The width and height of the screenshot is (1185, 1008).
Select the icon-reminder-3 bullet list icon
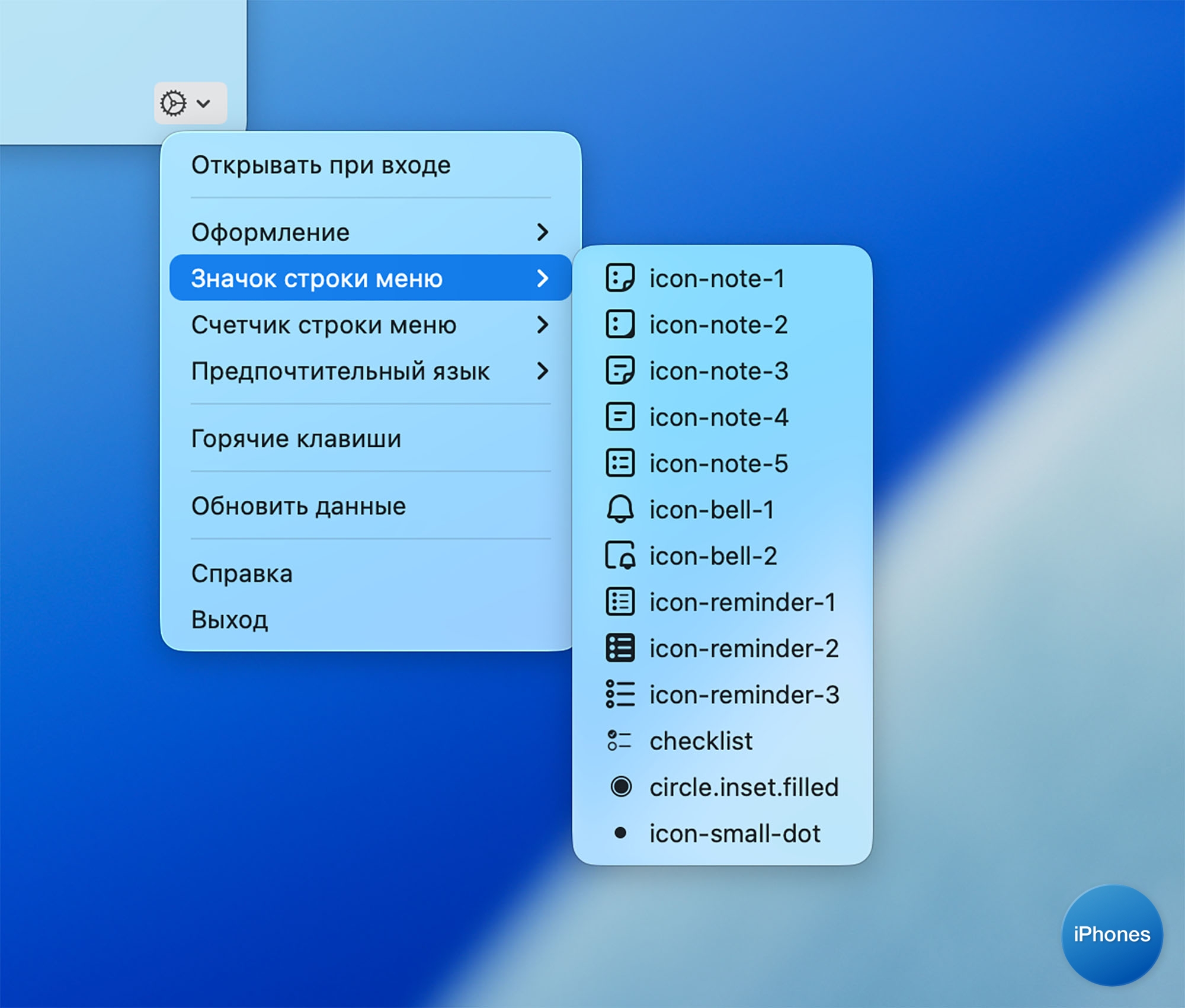744,695
